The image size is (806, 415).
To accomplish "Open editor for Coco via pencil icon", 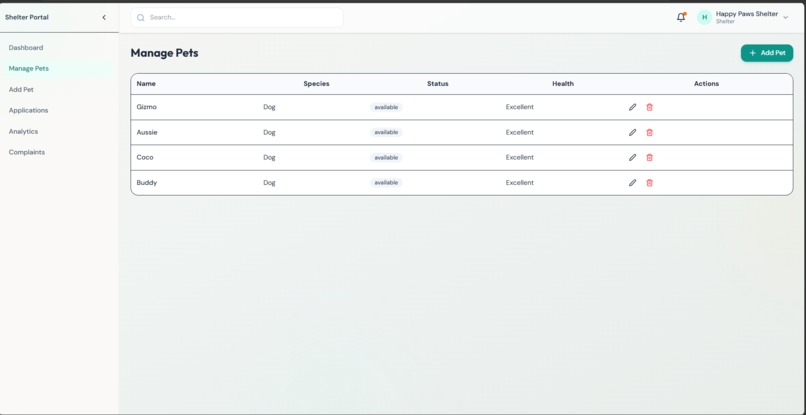I will (x=632, y=157).
